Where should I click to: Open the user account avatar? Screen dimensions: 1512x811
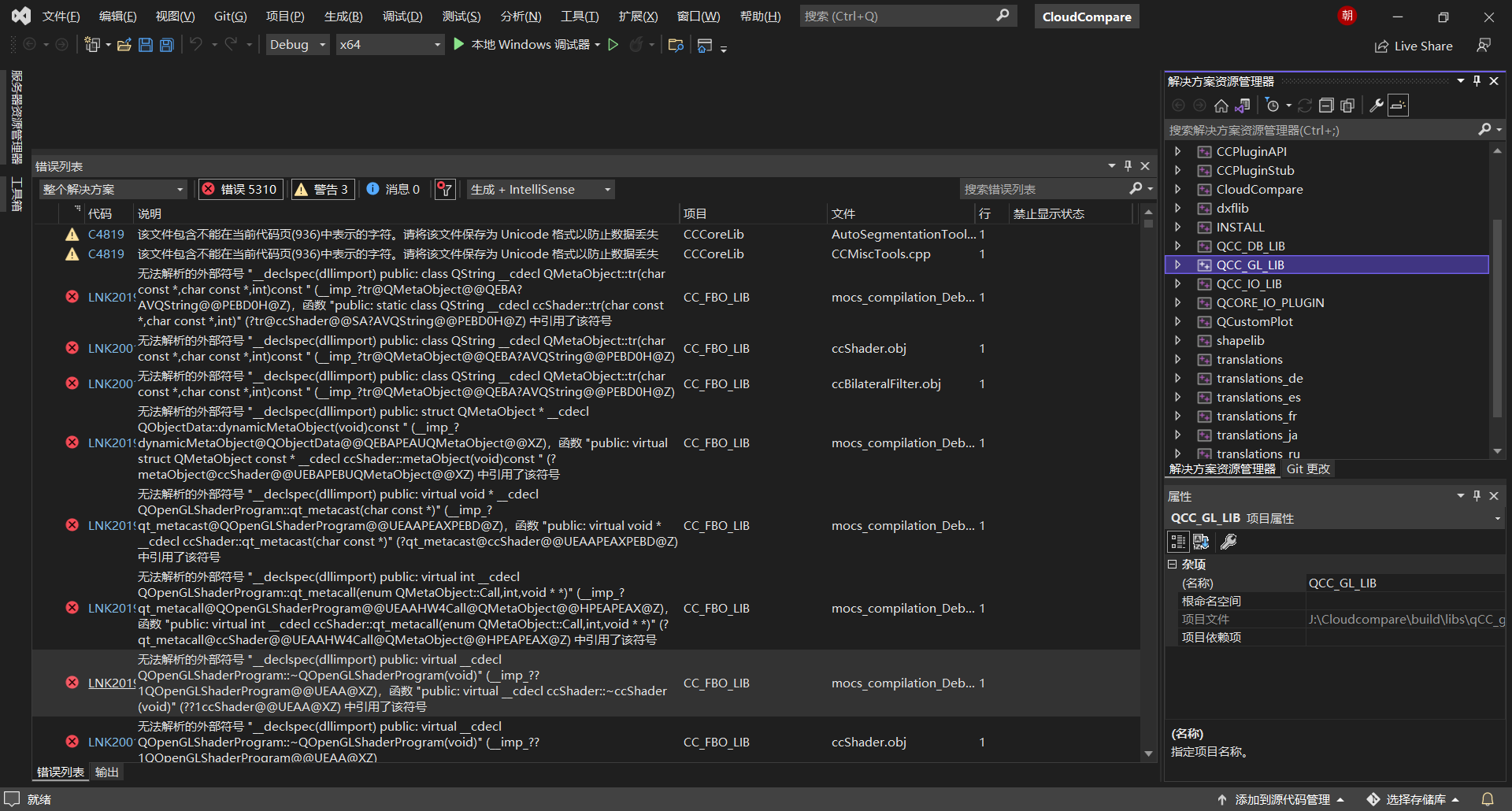coord(1347,16)
